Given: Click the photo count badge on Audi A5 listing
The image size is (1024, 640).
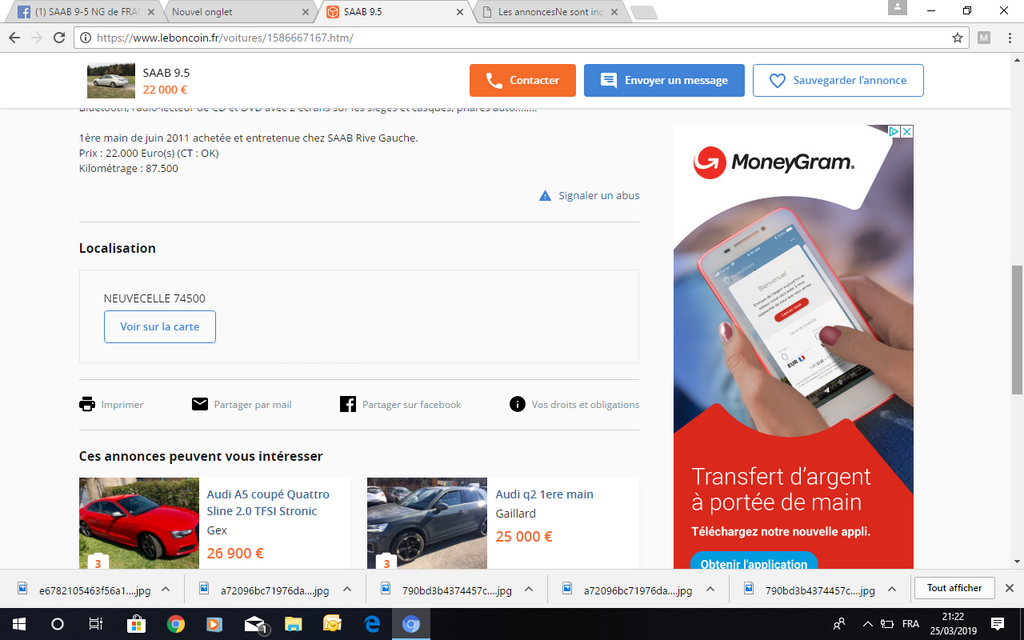Looking at the screenshot, I should (99, 562).
